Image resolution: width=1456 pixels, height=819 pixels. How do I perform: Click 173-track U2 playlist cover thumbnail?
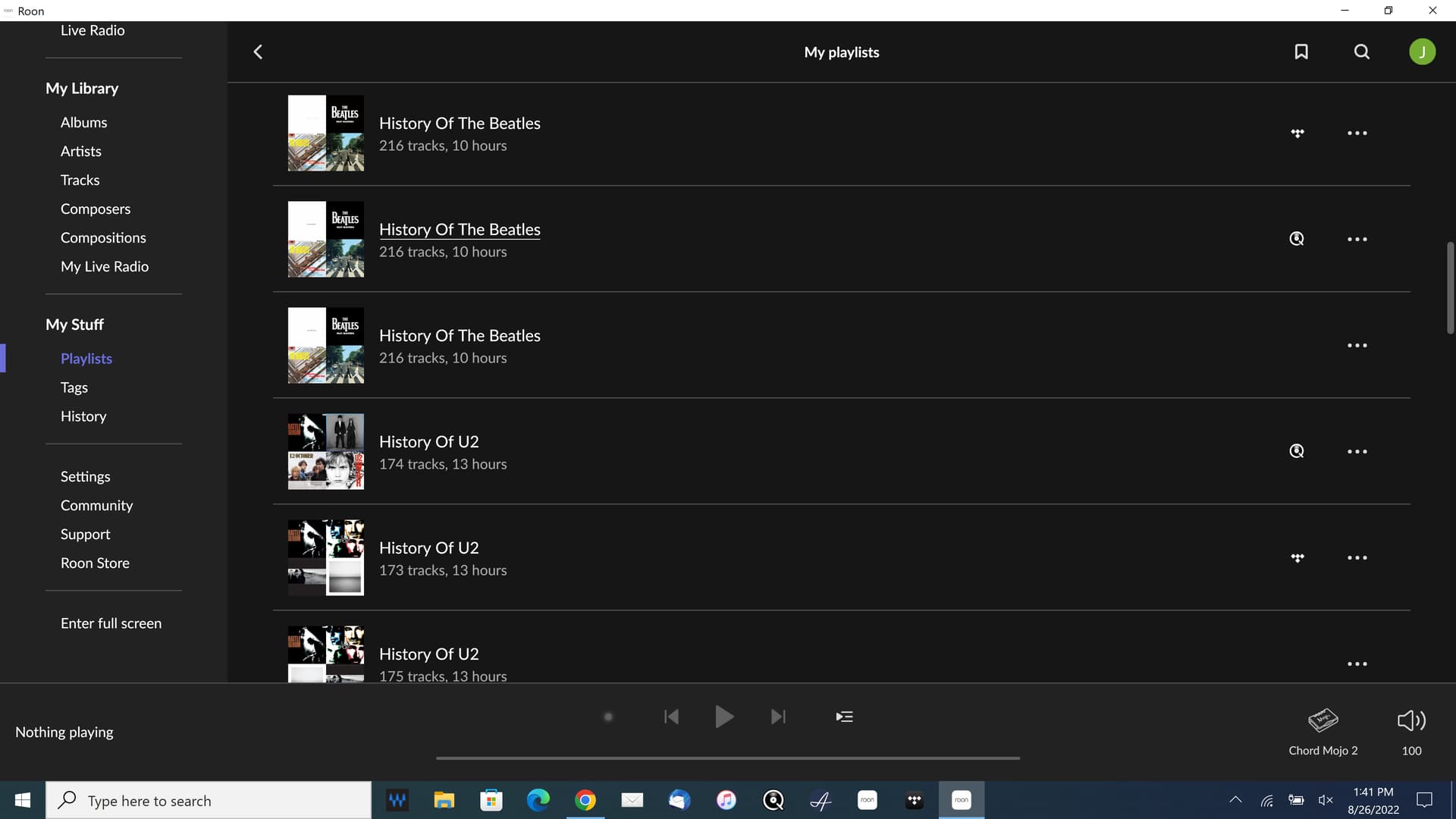(326, 557)
